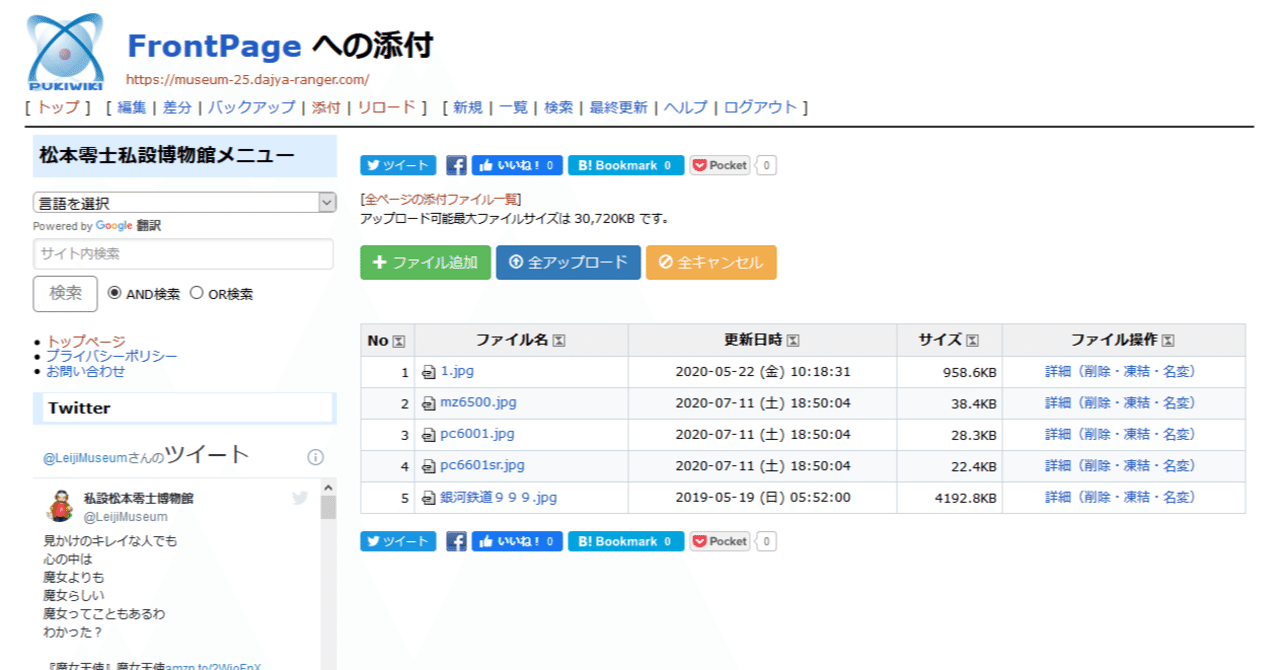Click the top Facebook いいね button
Viewport: 1280px width, 670px height.
(517, 166)
